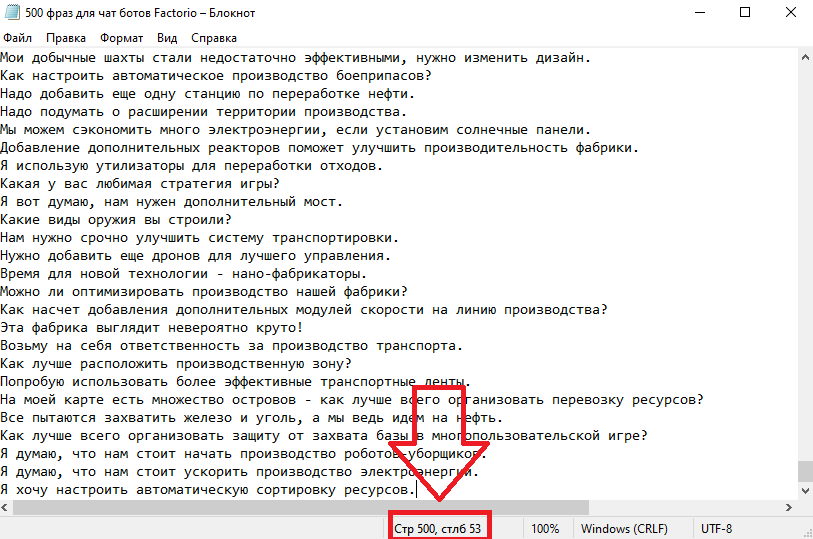The width and height of the screenshot is (813, 539).
Task: Click line 'Какие виды оружия вы строили?'
Action: point(116,220)
